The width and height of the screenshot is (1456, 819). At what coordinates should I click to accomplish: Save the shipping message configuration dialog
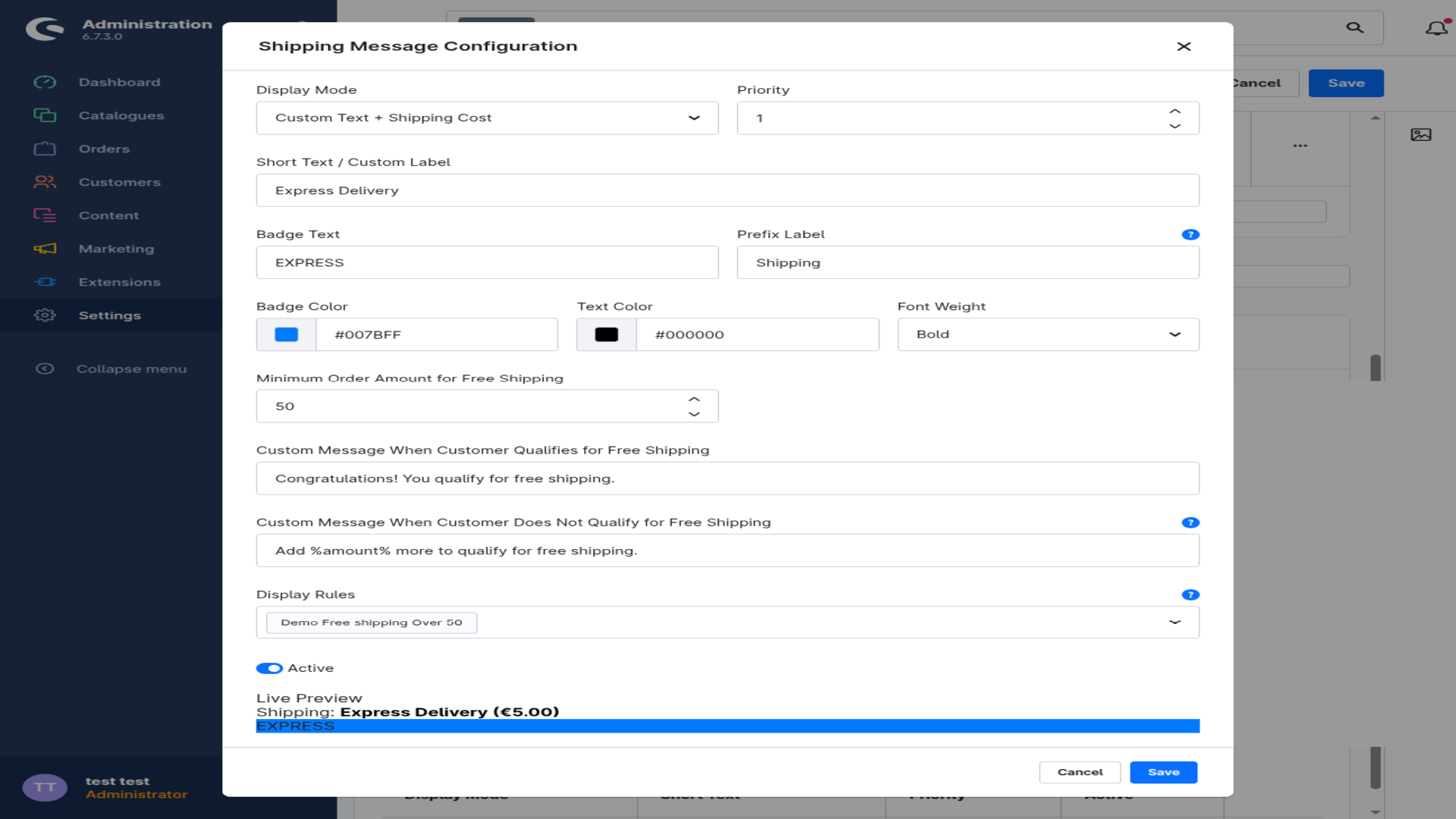[x=1163, y=772]
